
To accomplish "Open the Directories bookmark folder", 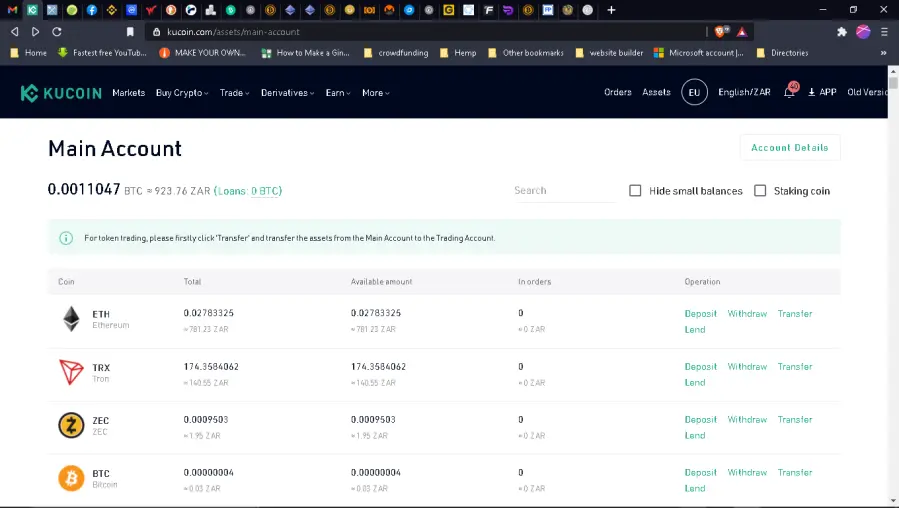I will click(x=782, y=53).
